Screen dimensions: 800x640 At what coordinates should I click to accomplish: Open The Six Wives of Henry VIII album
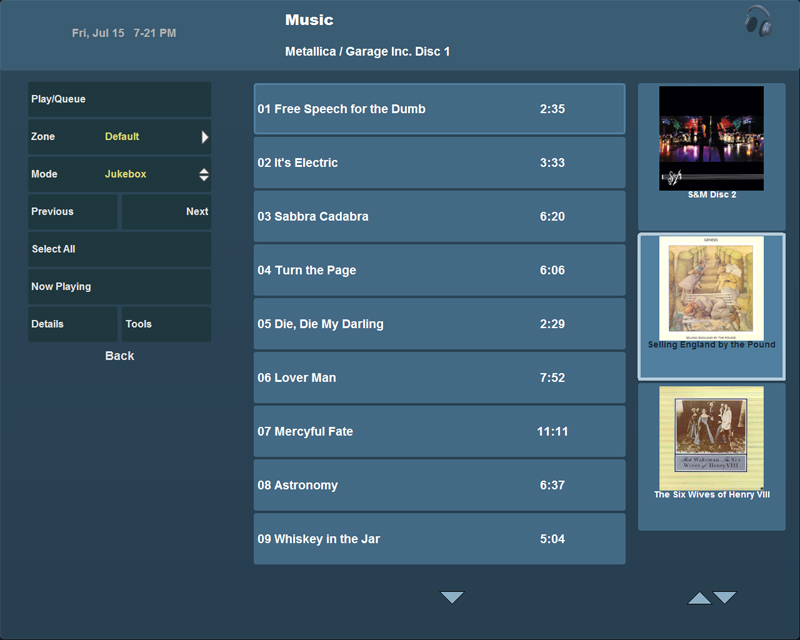coord(711,438)
